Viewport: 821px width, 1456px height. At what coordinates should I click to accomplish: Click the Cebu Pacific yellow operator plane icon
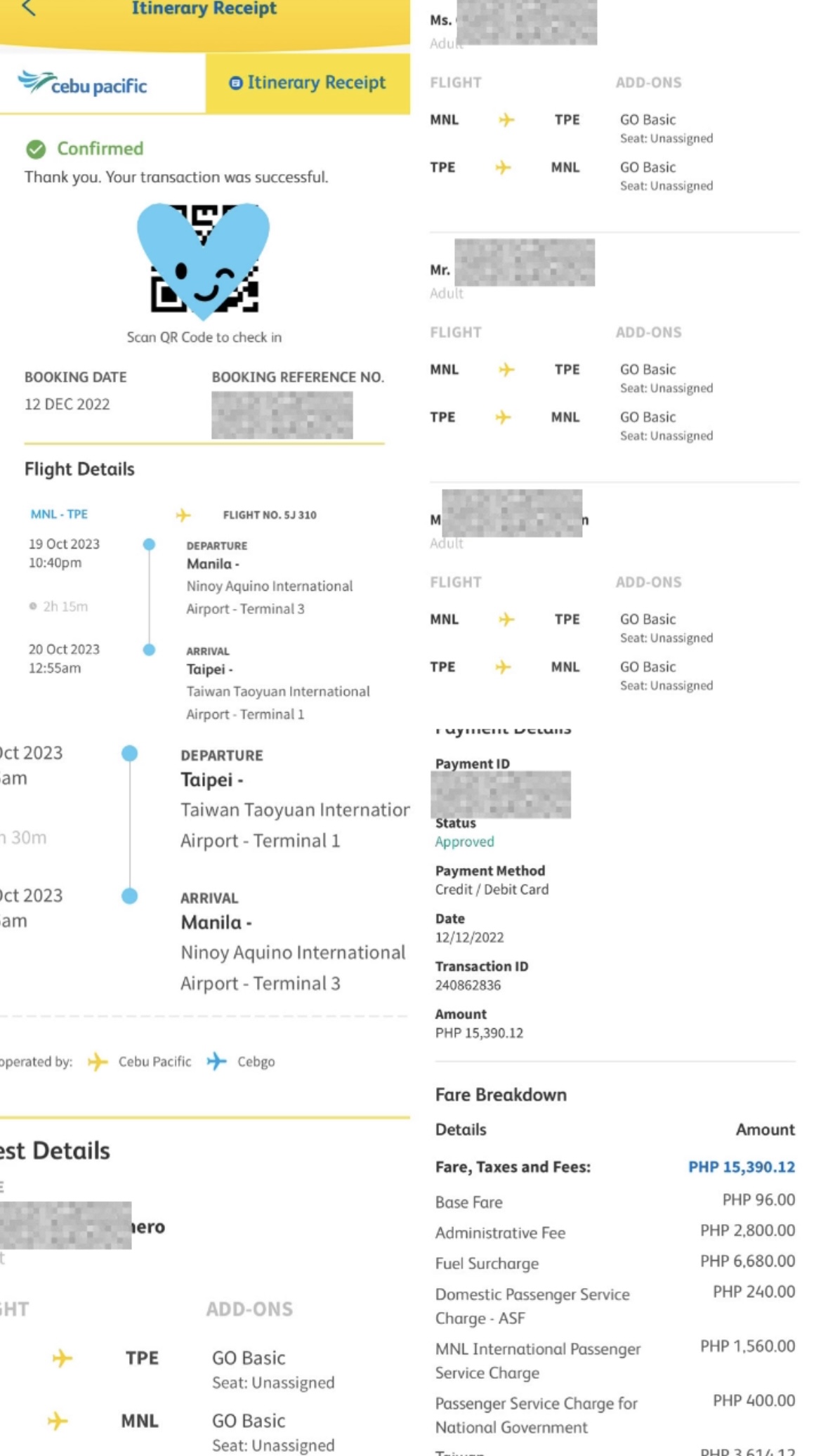point(98,1061)
